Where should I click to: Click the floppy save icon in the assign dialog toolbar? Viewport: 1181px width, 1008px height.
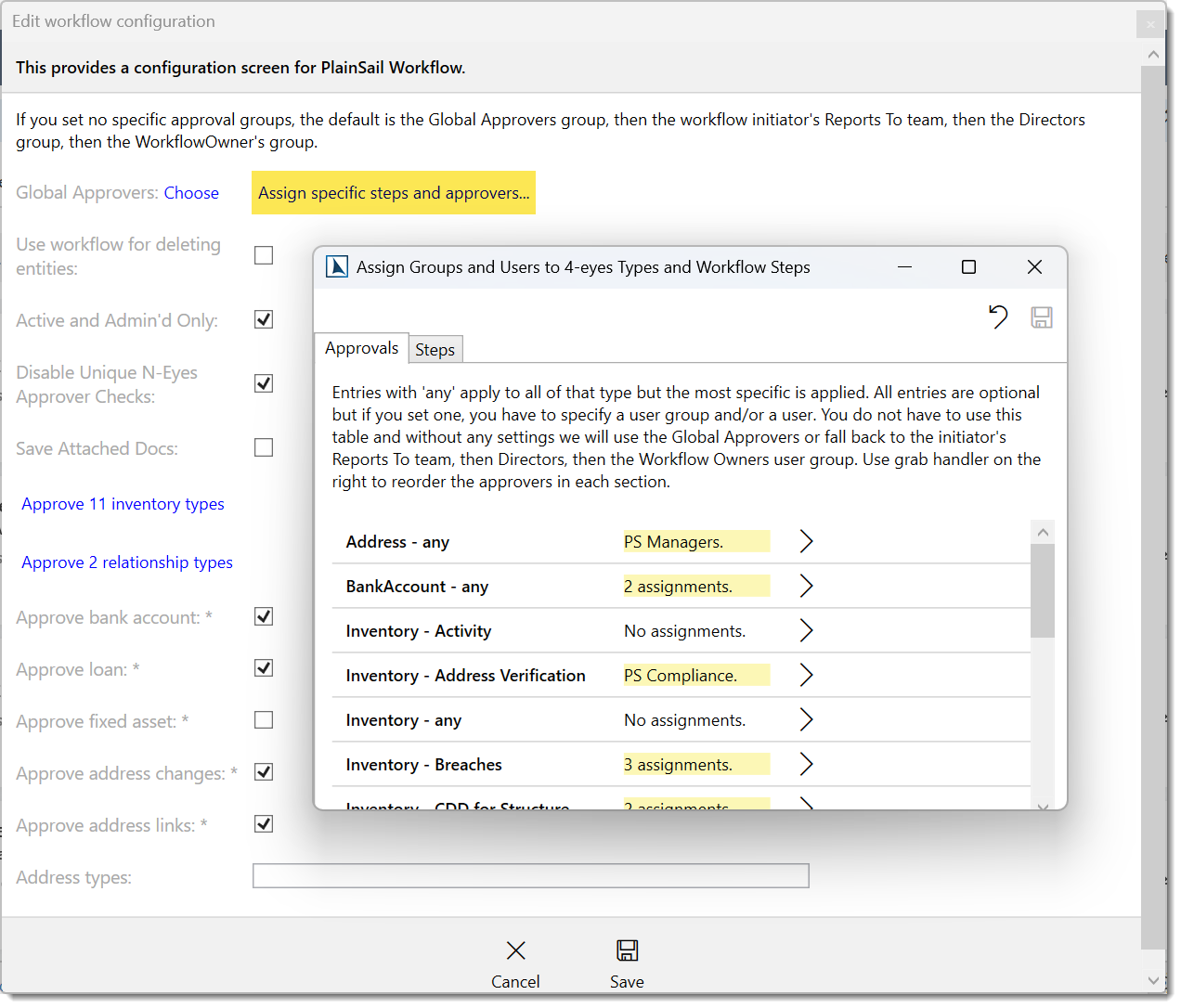point(1041,317)
